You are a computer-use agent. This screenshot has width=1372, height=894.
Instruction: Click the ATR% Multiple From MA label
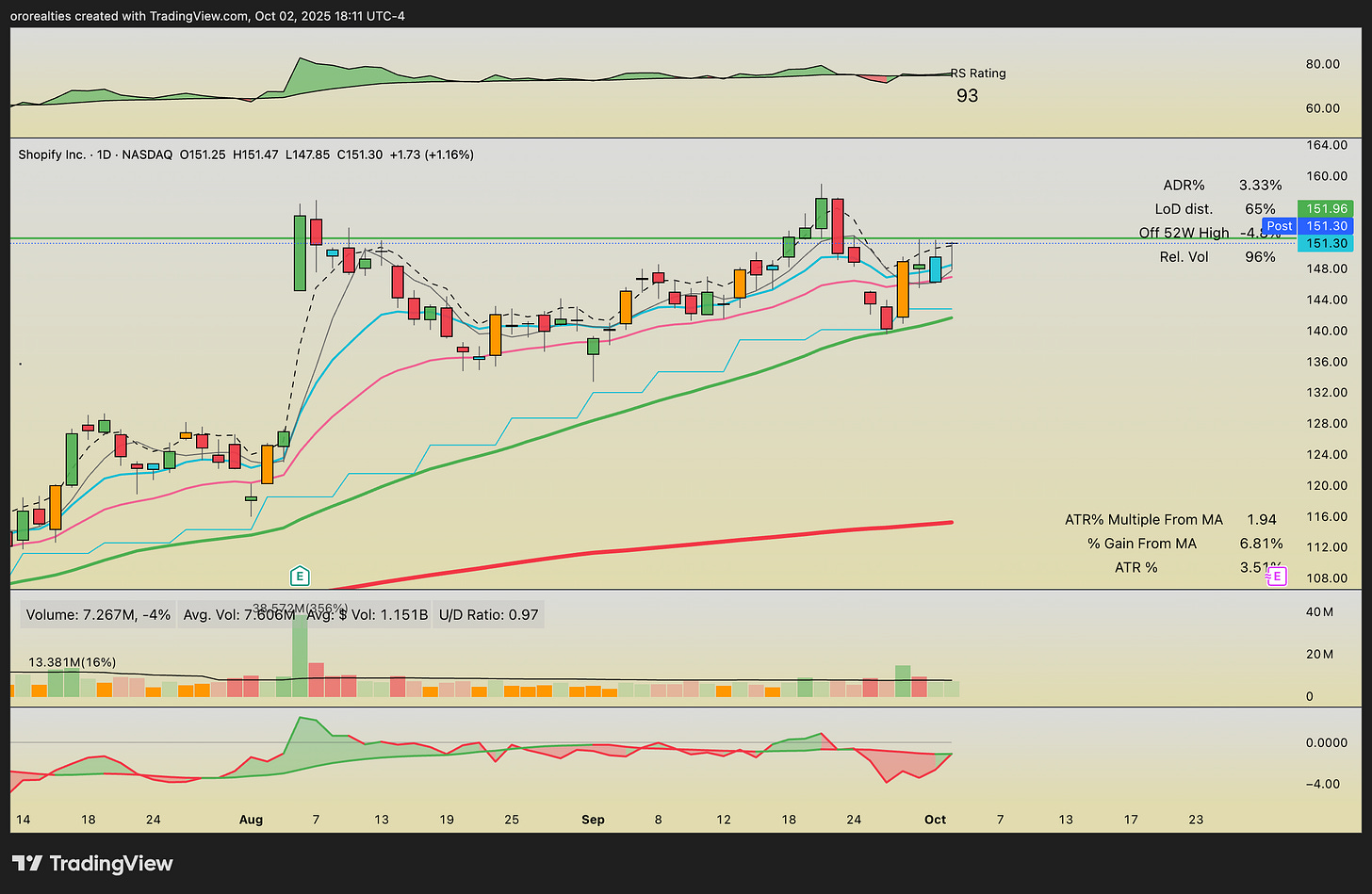[1144, 519]
